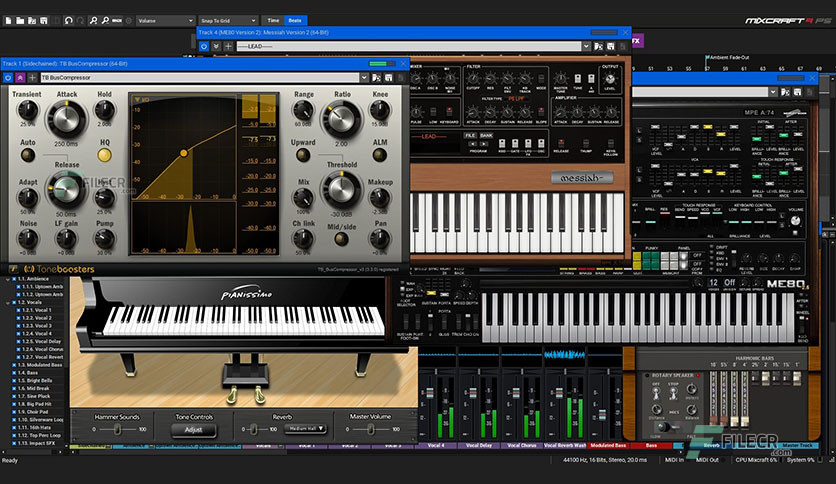Image resolution: width=836 pixels, height=484 pixels.
Task: Click the double-chevron icon in Messiah window
Action: [216, 46]
